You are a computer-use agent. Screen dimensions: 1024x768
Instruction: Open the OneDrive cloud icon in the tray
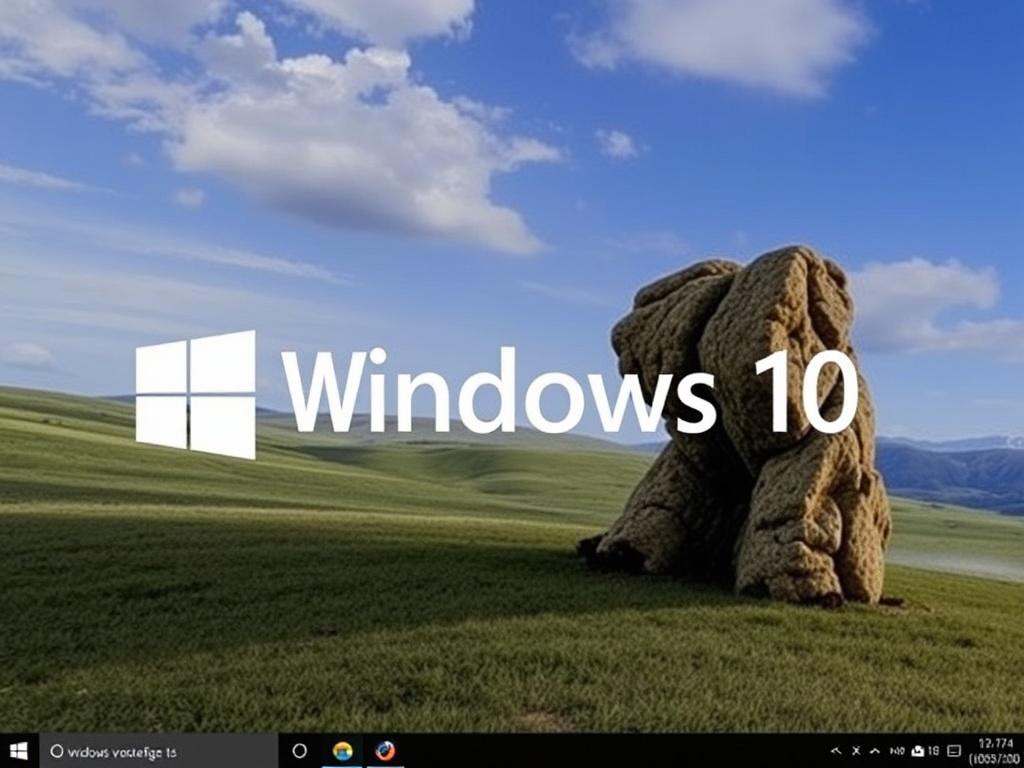[x=919, y=750]
